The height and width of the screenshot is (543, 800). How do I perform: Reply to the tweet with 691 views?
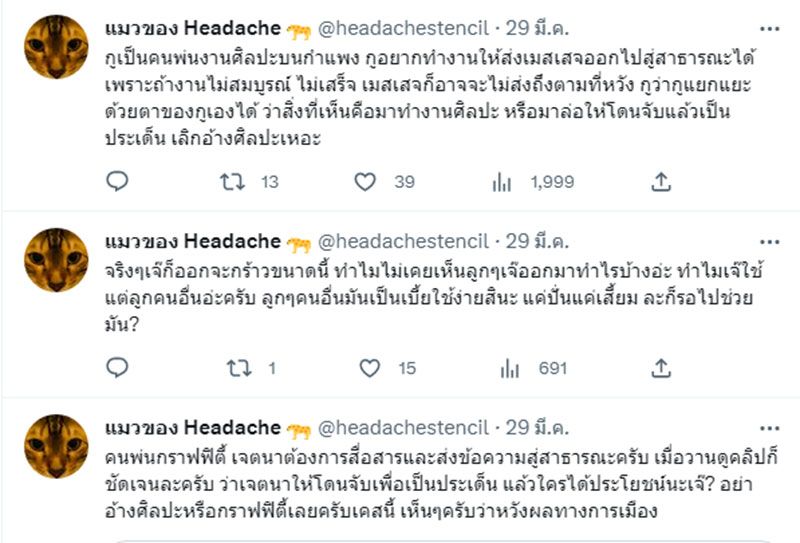click(x=117, y=368)
